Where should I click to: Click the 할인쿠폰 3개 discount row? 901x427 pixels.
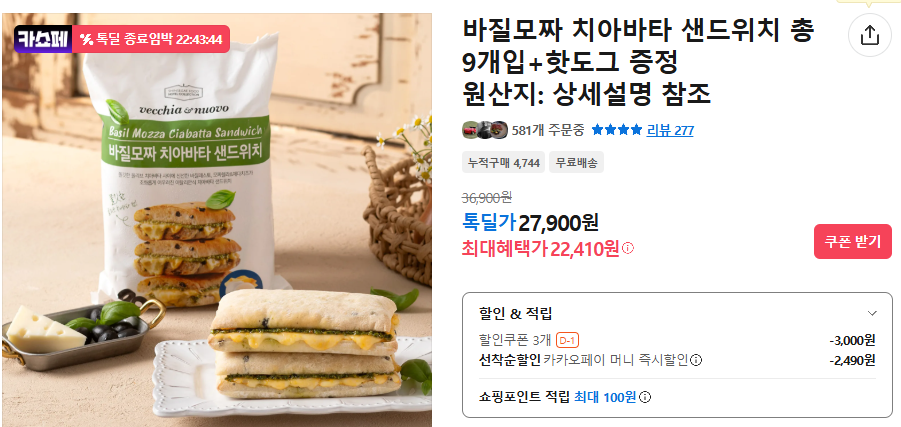click(677, 340)
